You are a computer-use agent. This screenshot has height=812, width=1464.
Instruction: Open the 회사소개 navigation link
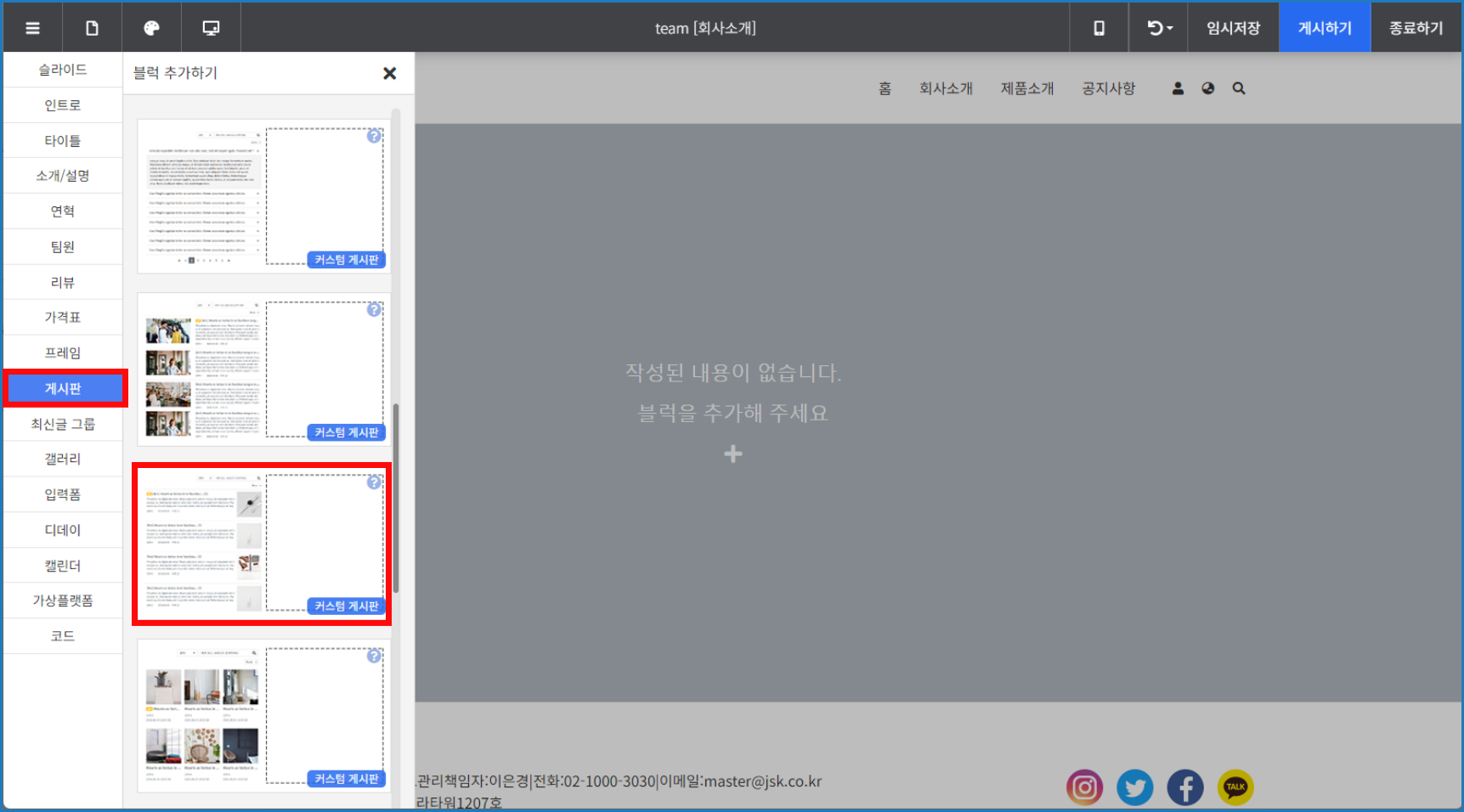point(946,88)
